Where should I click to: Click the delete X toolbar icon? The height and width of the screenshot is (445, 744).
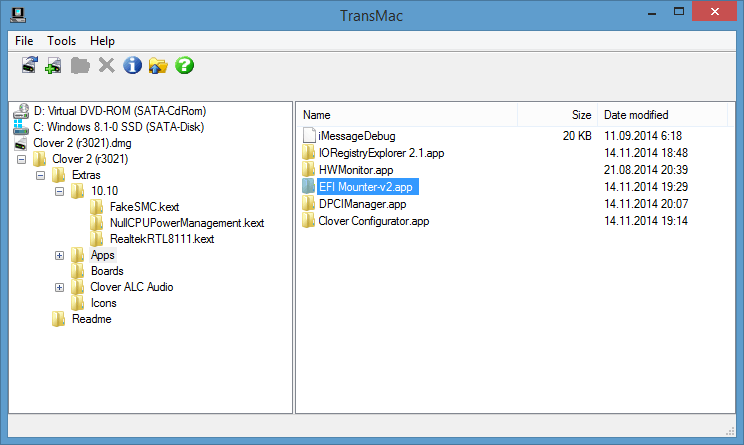click(x=107, y=65)
